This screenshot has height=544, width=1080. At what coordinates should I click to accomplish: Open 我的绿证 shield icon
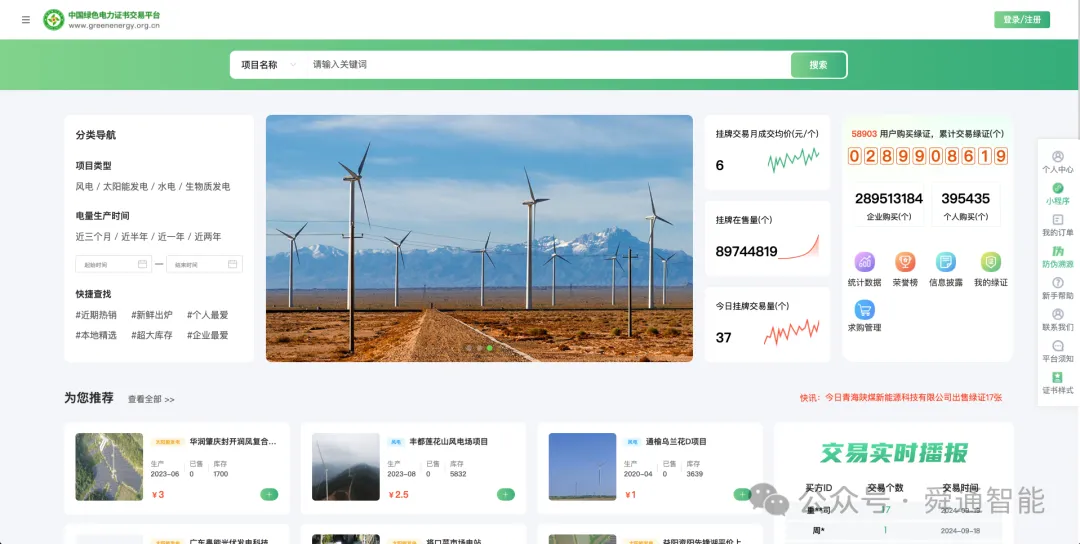pyautogui.click(x=990, y=262)
